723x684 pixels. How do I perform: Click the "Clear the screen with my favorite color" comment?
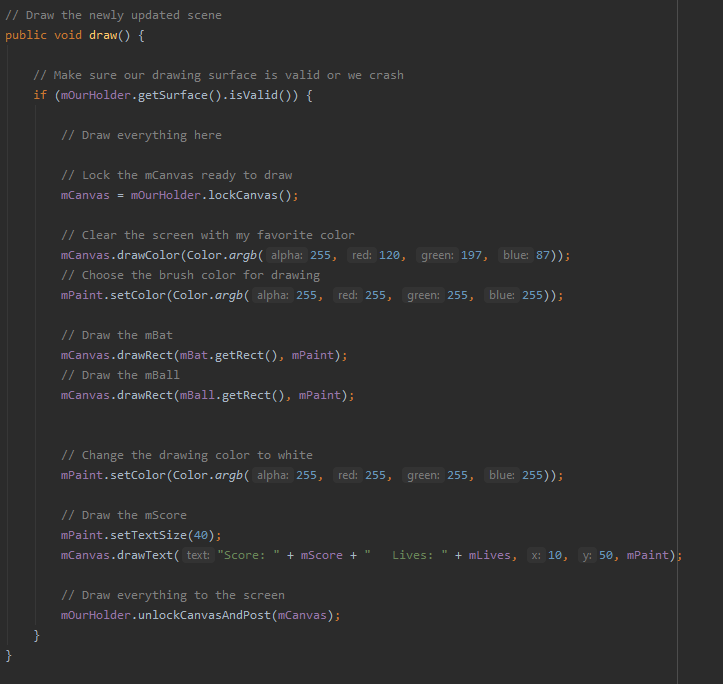point(208,235)
